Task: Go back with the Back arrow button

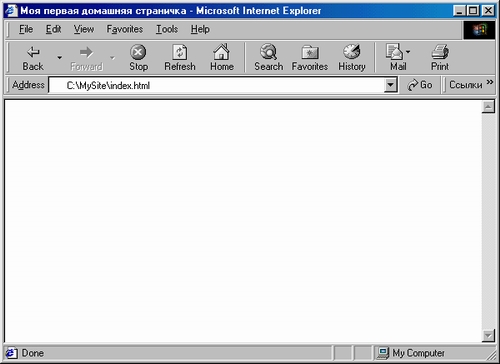Action: pos(33,58)
